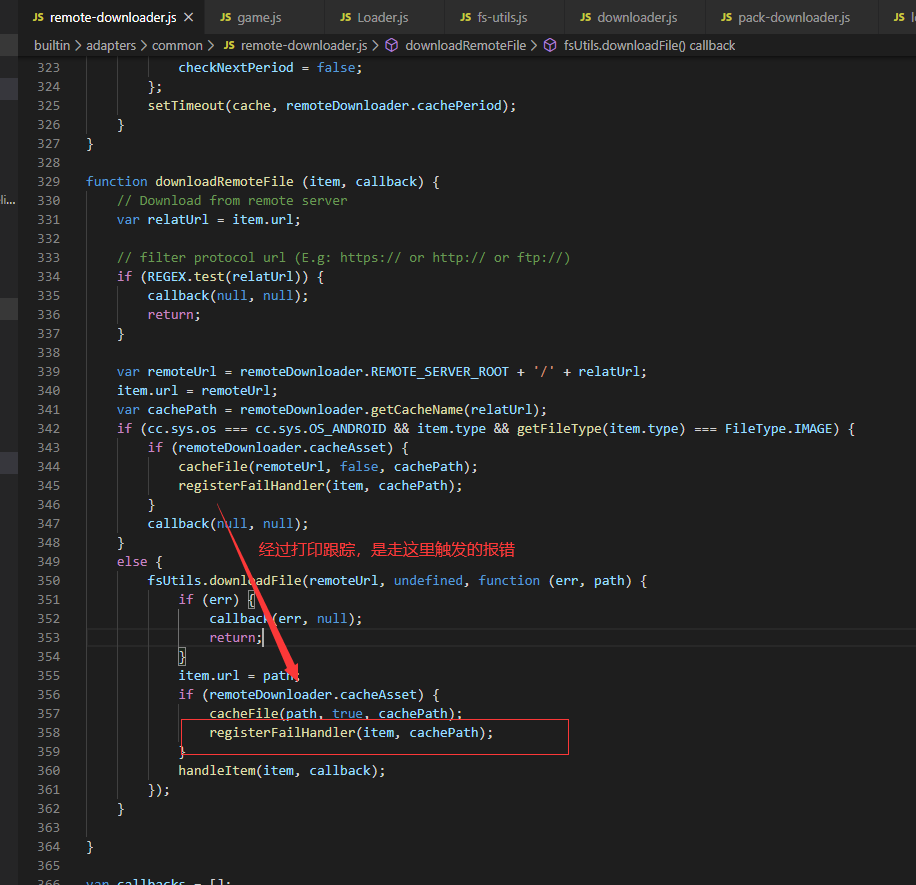Click line number 364
This screenshot has width=916, height=885.
[48, 846]
